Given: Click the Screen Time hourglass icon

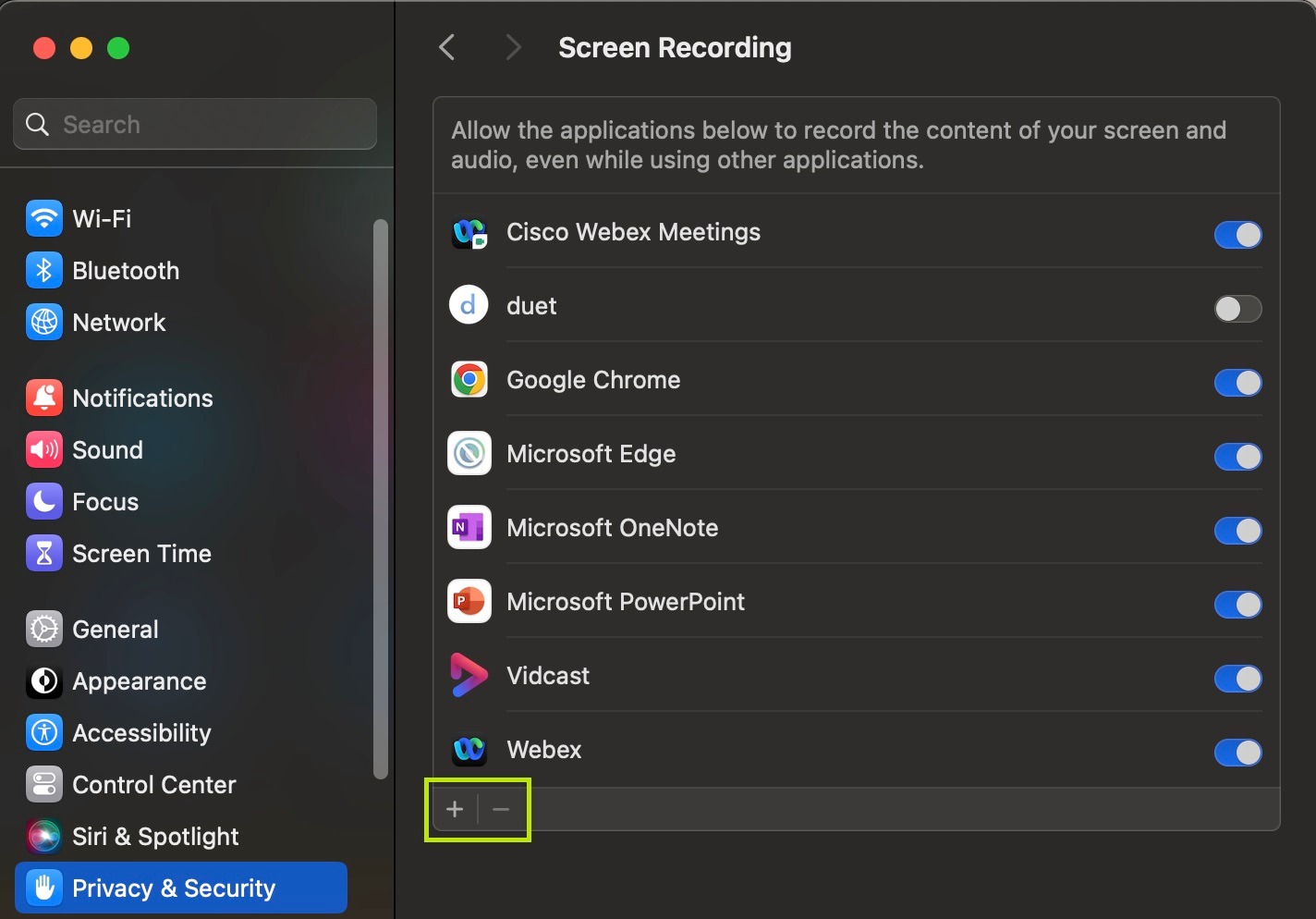Looking at the screenshot, I should tap(44, 554).
